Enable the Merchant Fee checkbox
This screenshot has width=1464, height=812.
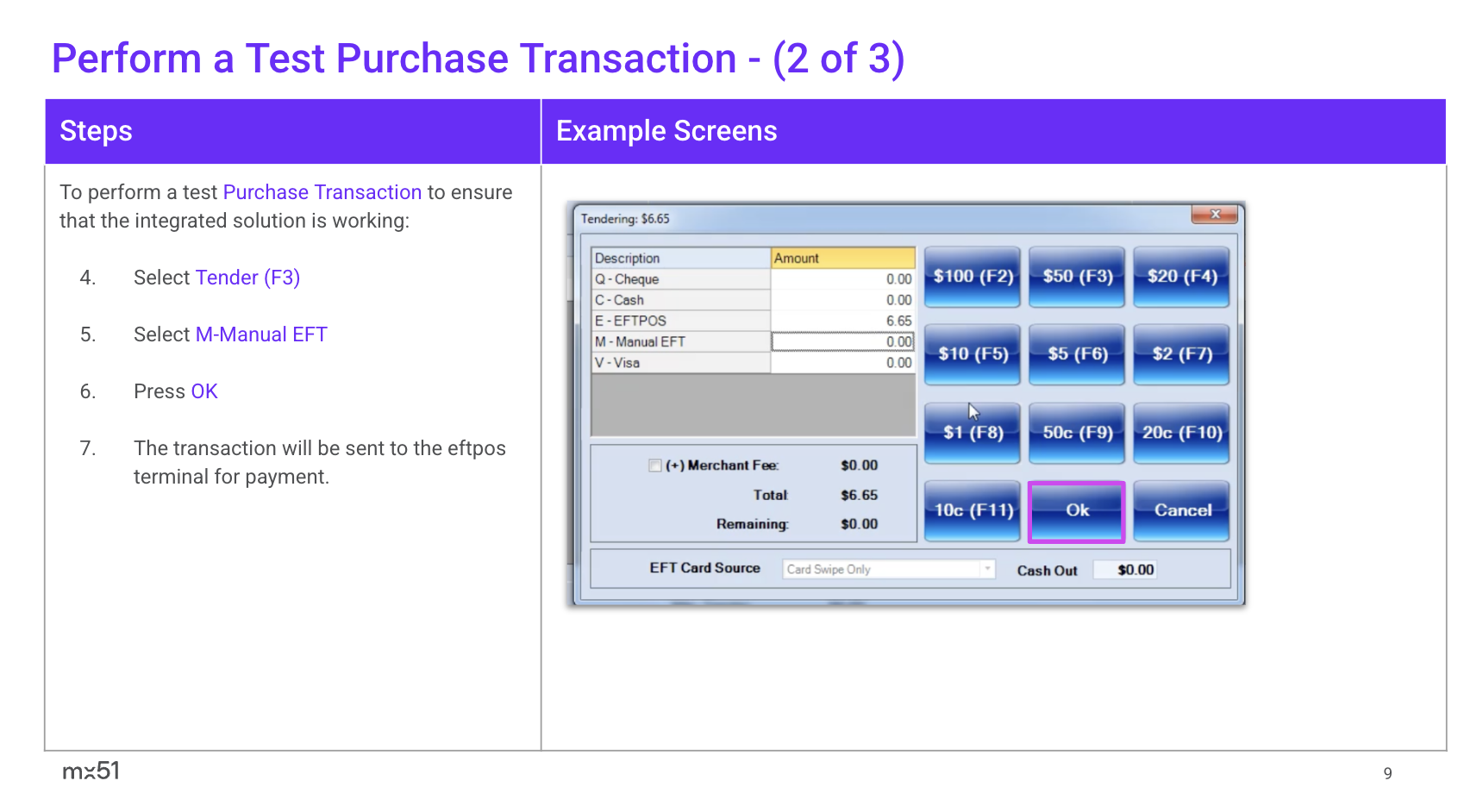tap(655, 465)
